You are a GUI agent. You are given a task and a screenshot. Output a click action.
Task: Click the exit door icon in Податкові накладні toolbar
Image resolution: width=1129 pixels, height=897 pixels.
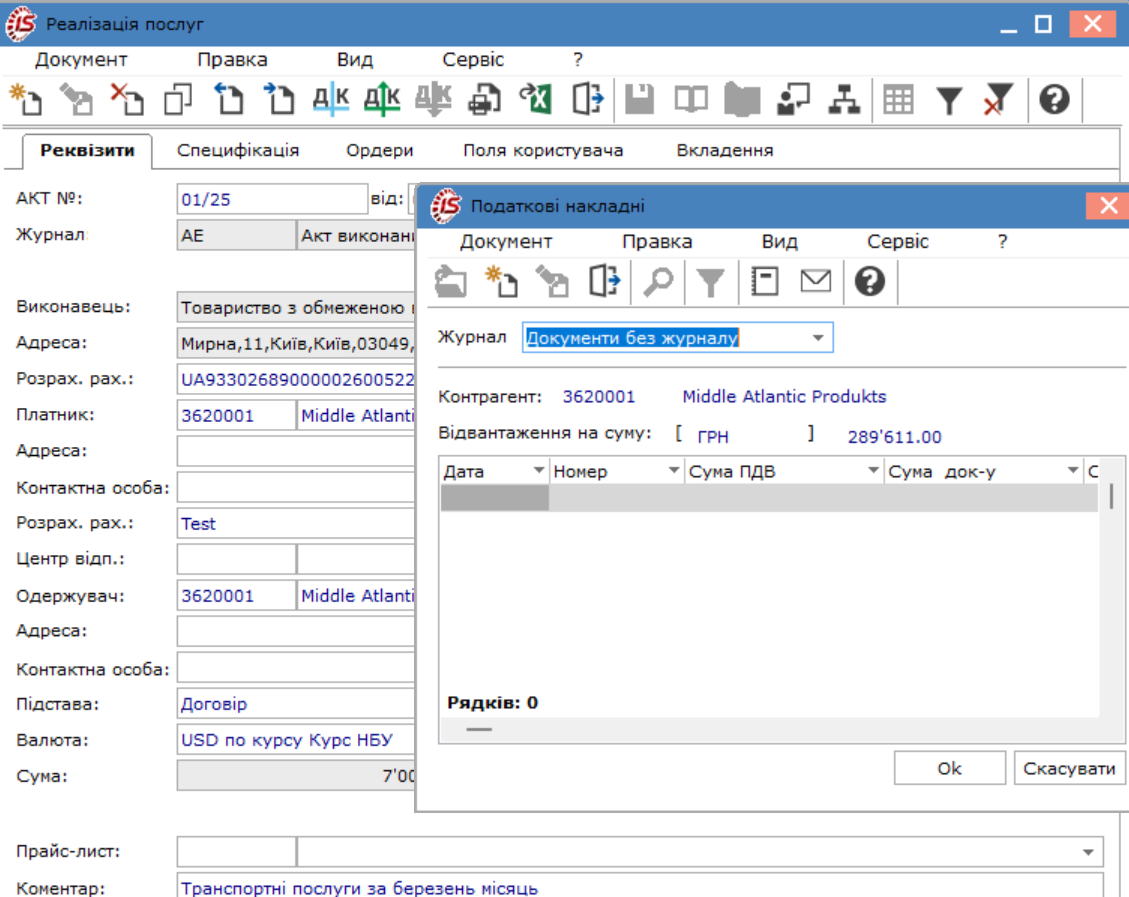click(603, 281)
